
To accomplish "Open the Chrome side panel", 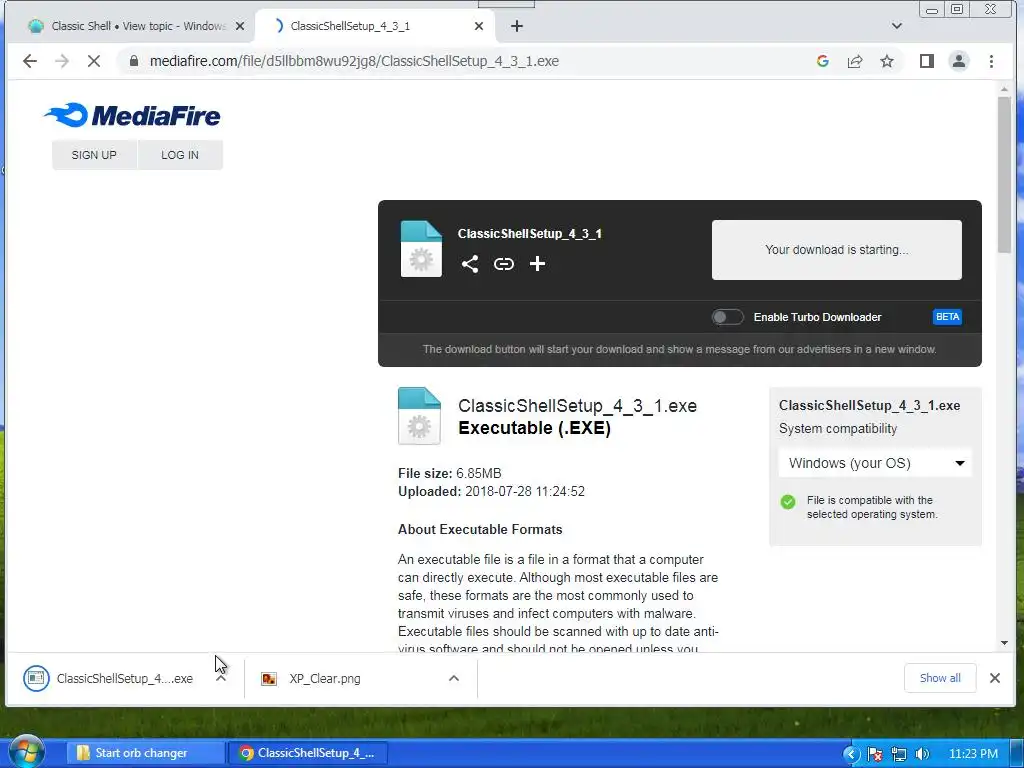I will (927, 61).
